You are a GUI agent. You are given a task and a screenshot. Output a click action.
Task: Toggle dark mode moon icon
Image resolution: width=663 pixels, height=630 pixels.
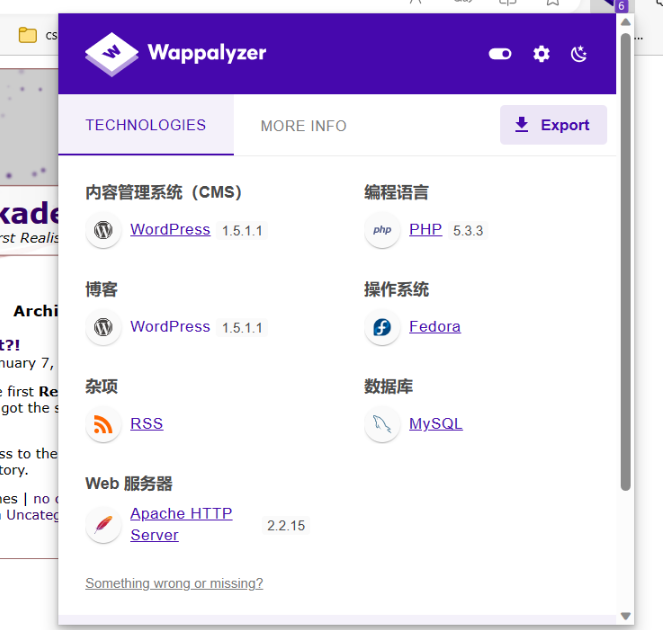pyautogui.click(x=580, y=54)
